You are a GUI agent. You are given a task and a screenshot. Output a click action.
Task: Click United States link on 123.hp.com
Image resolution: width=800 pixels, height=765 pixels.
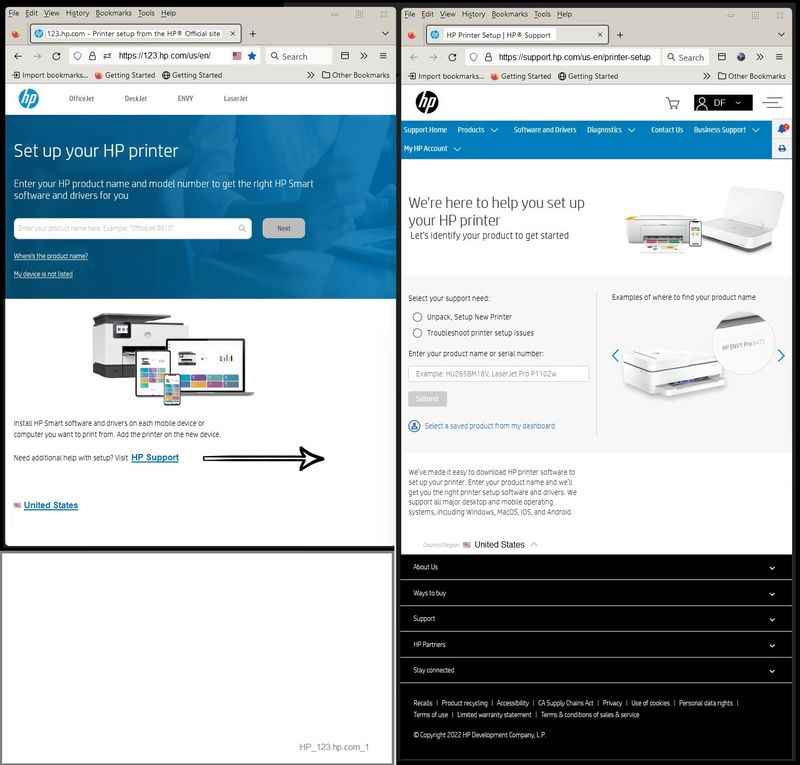pyautogui.click(x=51, y=505)
